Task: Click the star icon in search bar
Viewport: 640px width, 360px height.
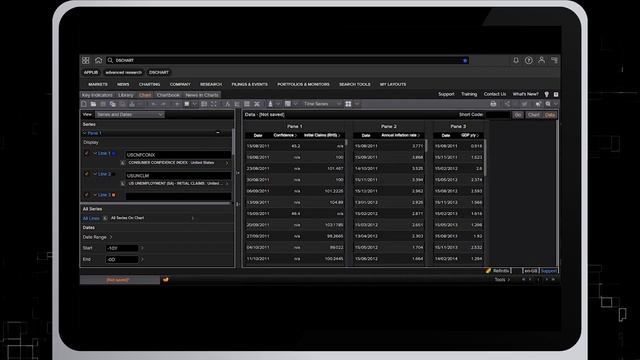Action: (465, 60)
